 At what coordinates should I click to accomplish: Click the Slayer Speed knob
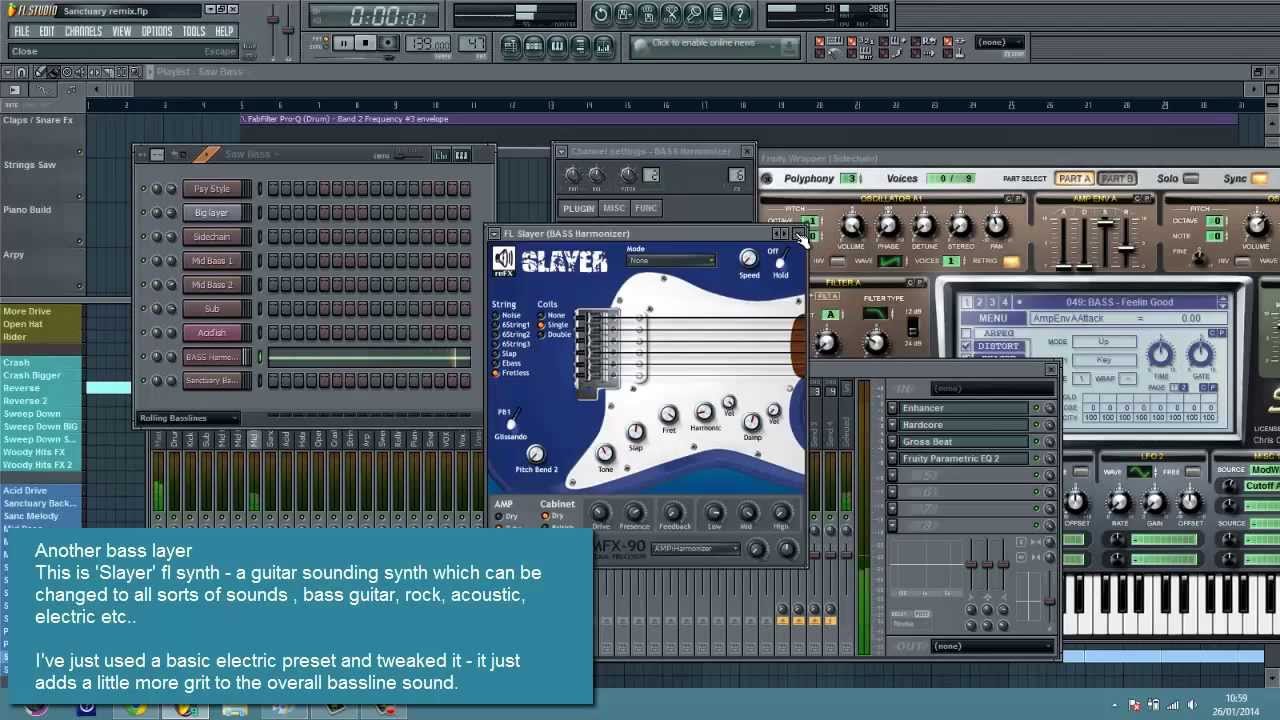pyautogui.click(x=749, y=258)
